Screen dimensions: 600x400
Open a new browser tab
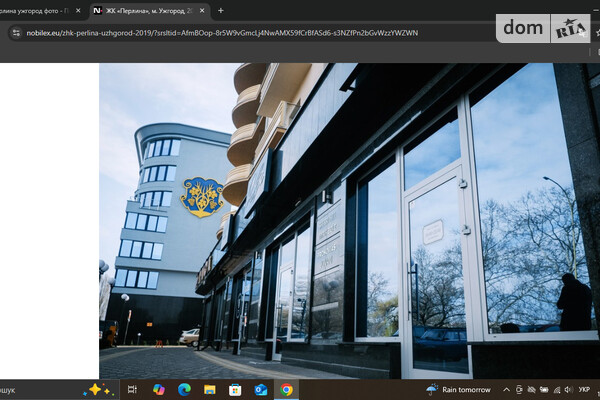220,10
